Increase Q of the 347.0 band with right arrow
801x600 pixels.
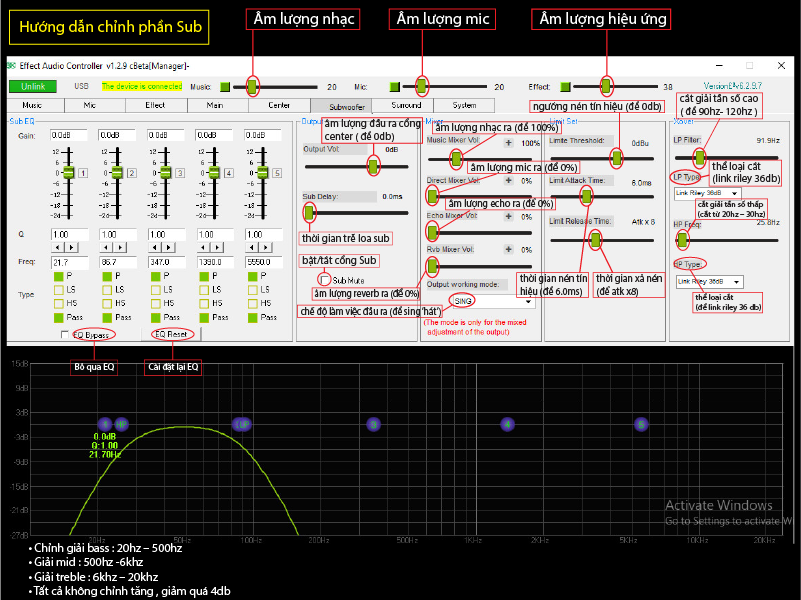click(168, 248)
